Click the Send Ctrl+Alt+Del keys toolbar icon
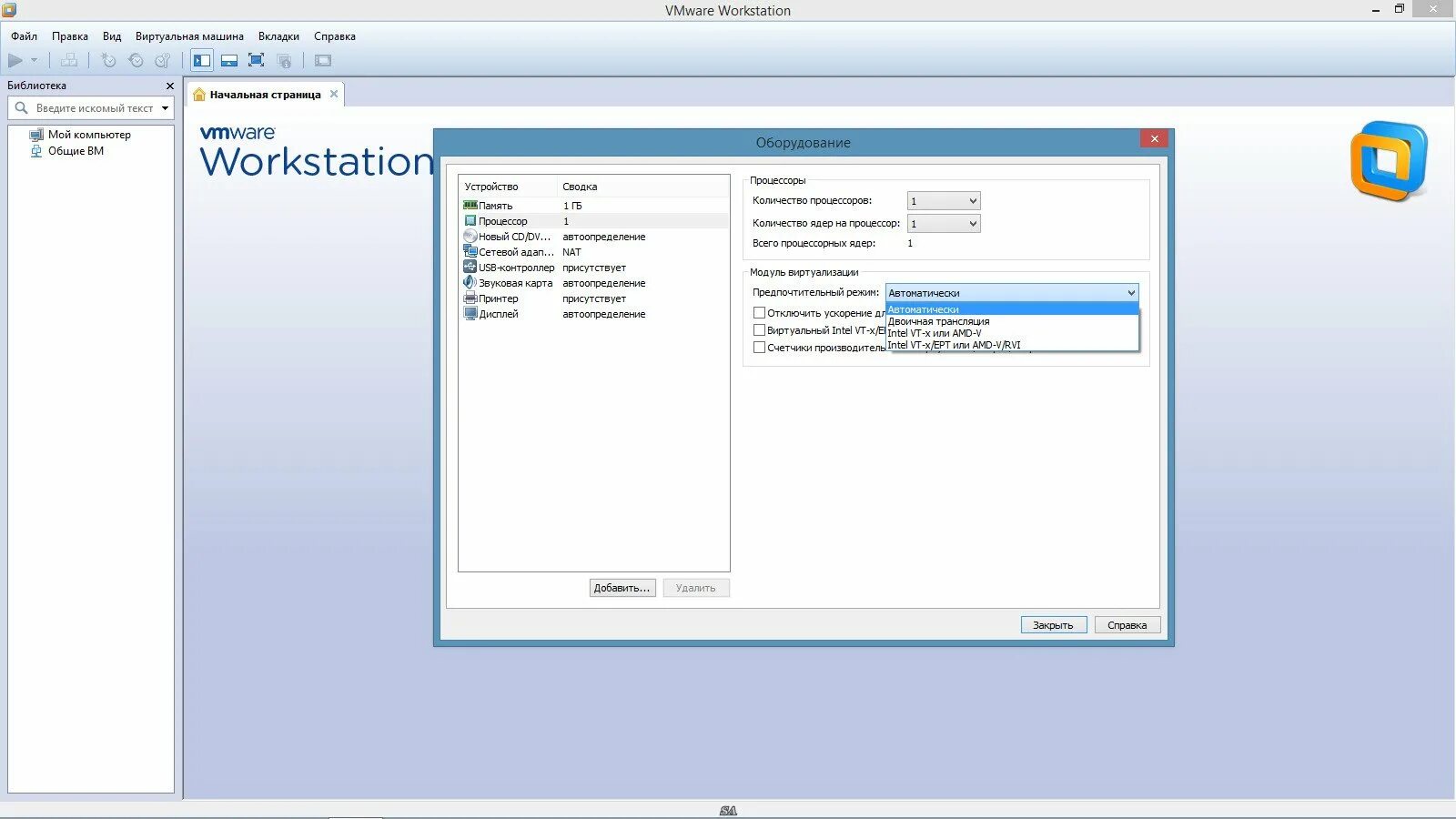The image size is (1456, 819). 69,60
